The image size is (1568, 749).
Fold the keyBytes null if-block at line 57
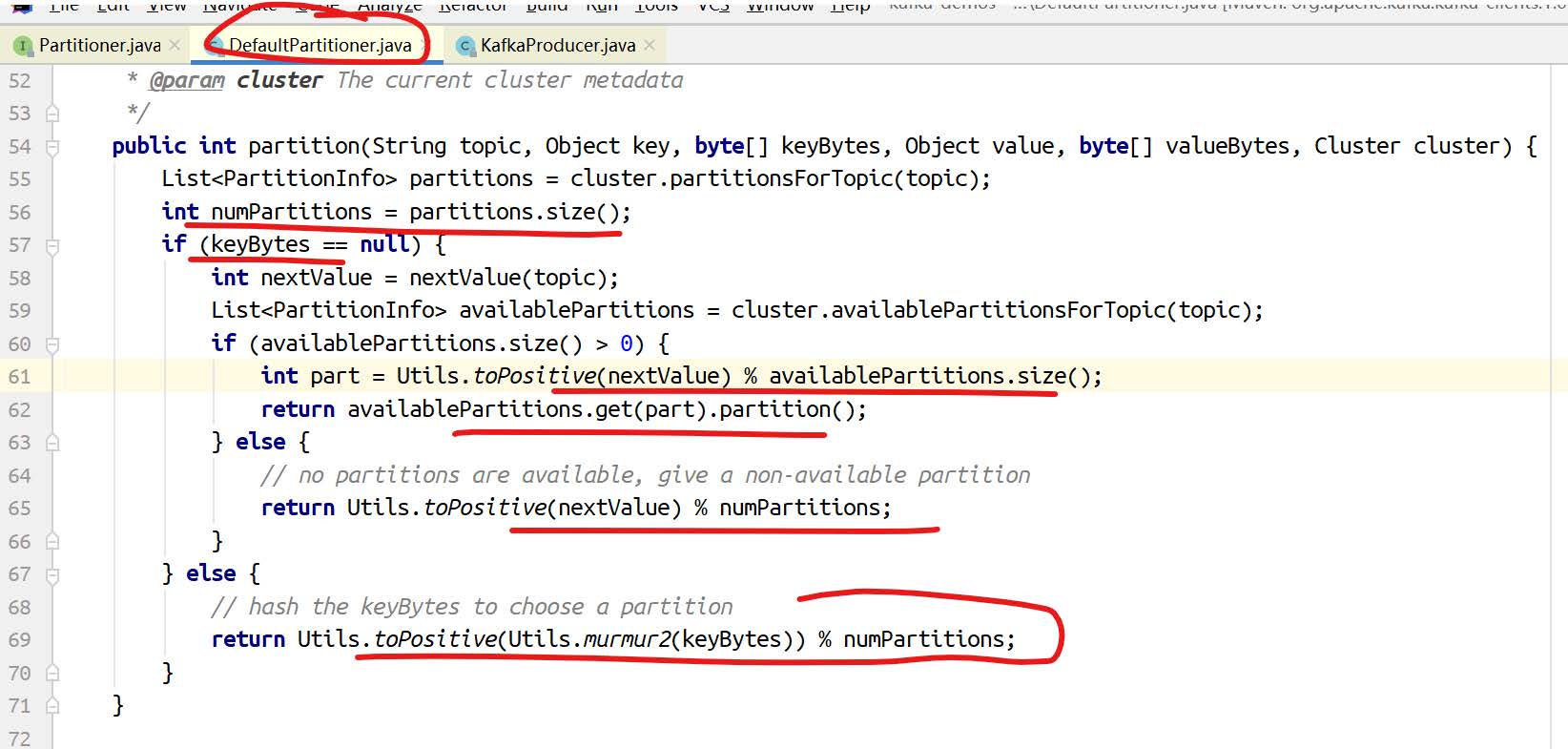pos(52,245)
